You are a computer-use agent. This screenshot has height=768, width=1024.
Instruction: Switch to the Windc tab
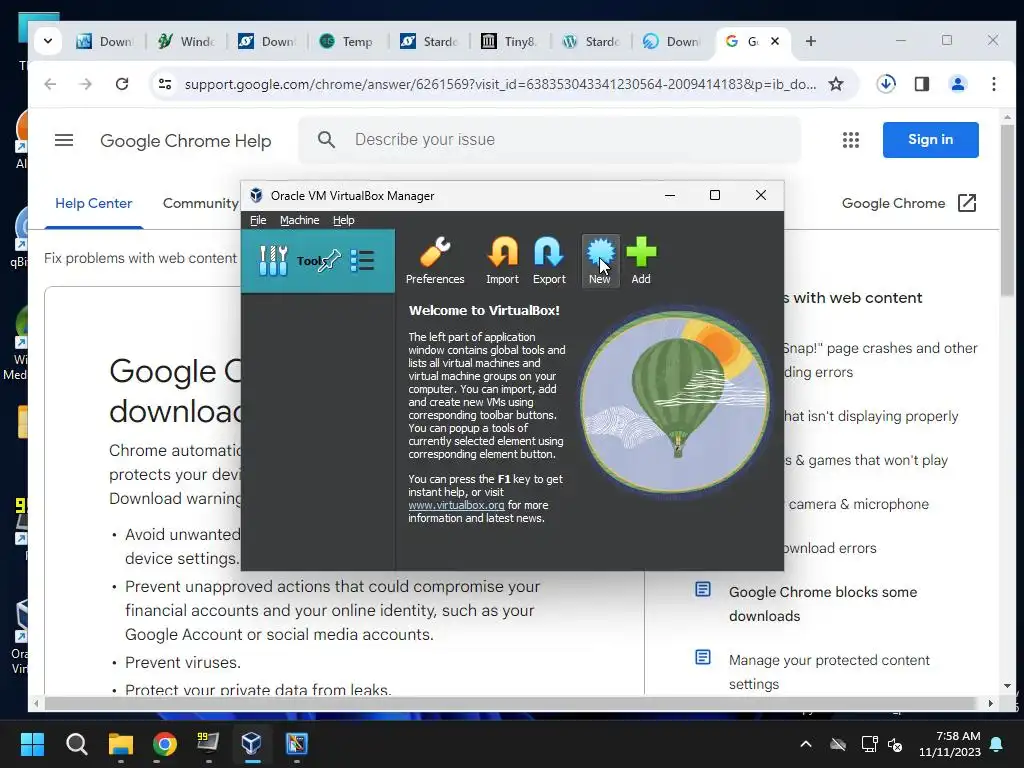point(186,41)
